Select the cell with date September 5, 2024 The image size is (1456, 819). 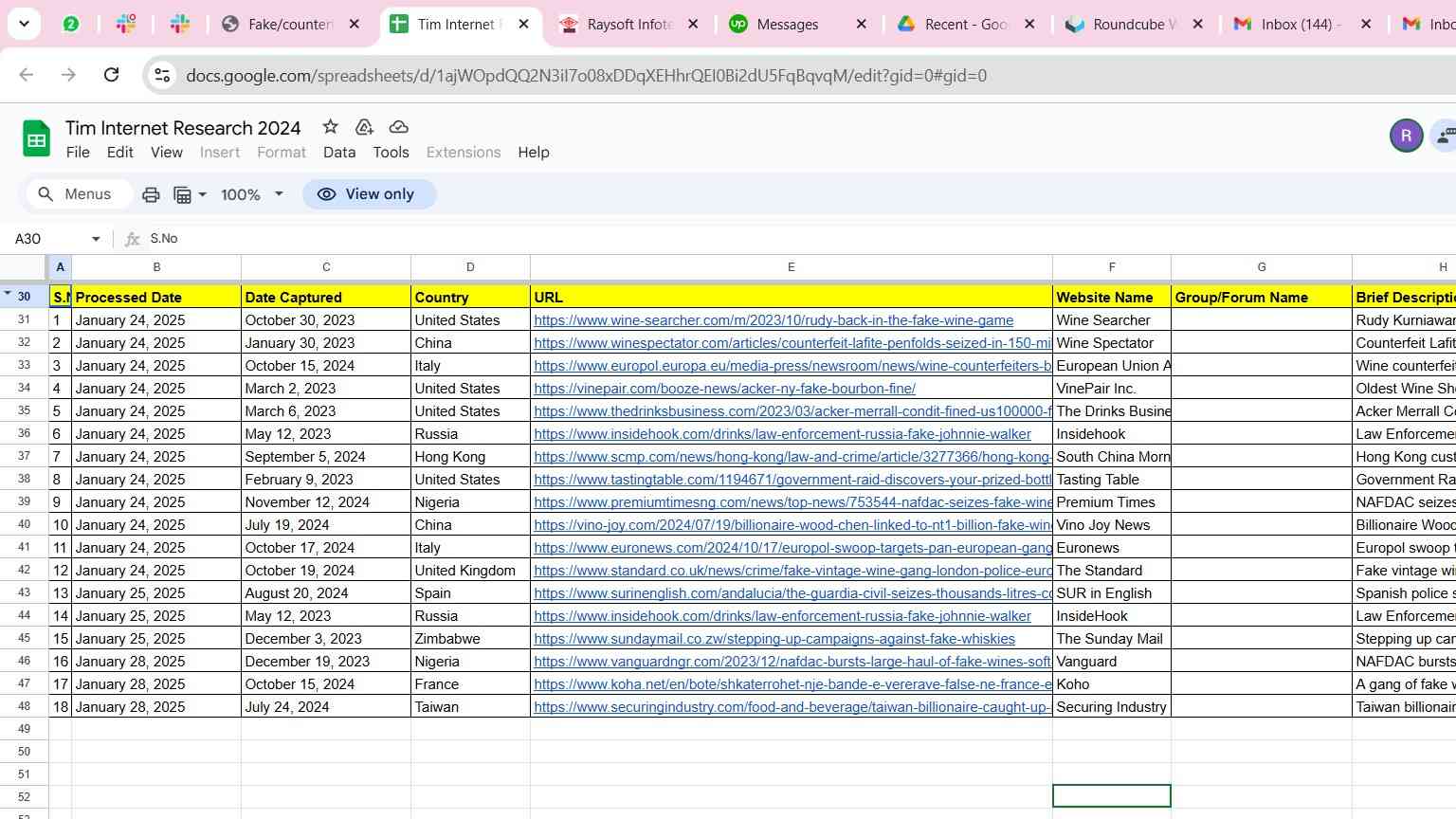(326, 457)
